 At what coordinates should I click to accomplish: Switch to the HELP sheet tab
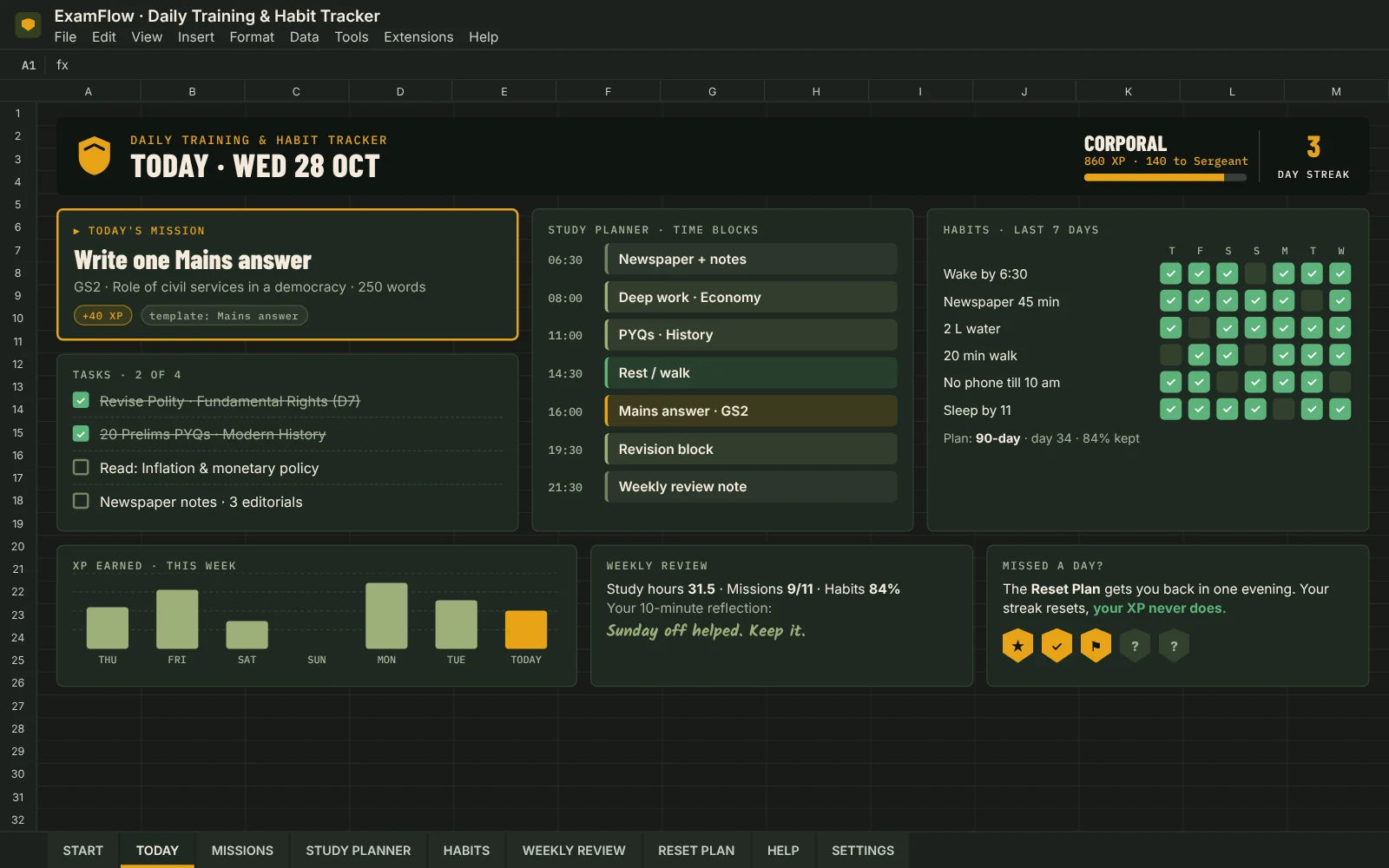pyautogui.click(x=783, y=851)
